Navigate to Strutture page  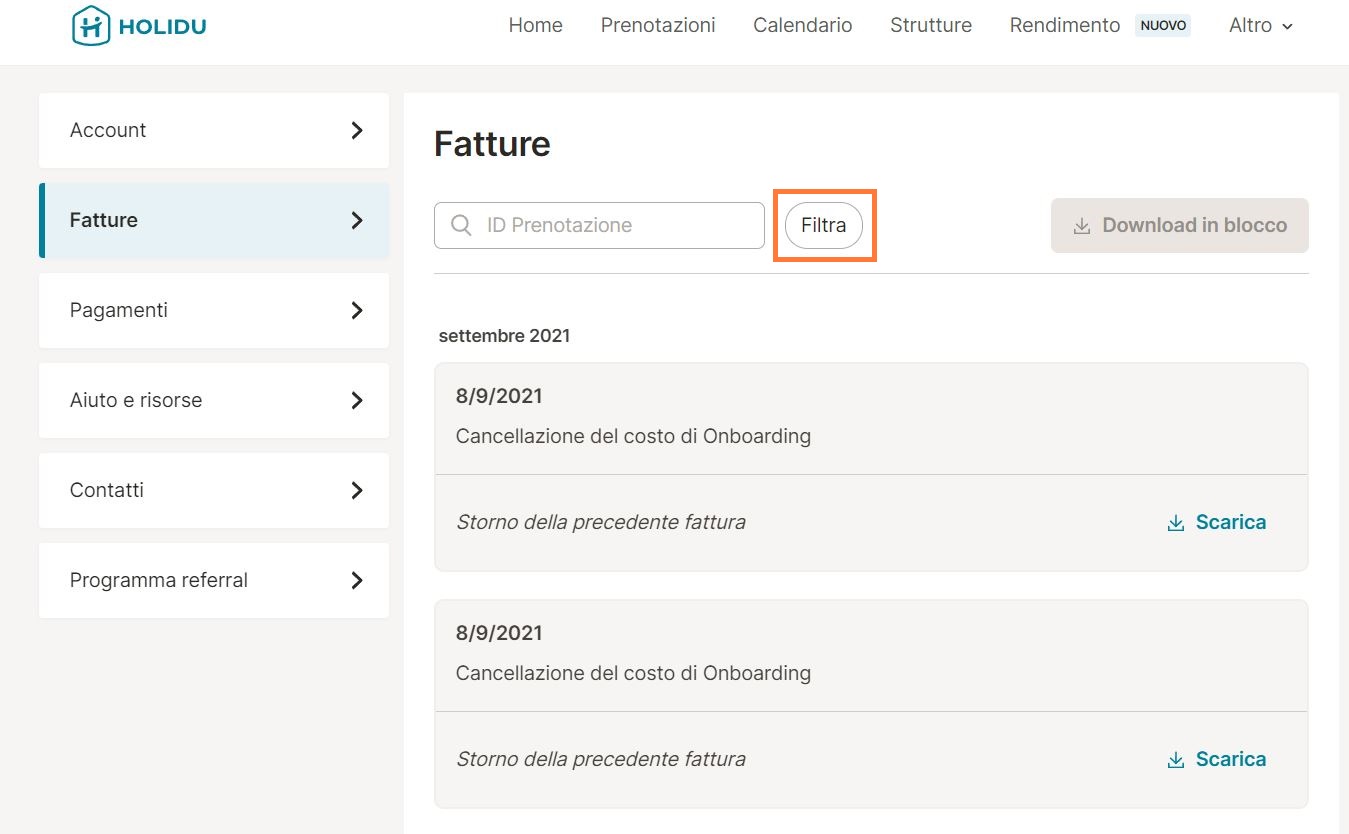930,26
